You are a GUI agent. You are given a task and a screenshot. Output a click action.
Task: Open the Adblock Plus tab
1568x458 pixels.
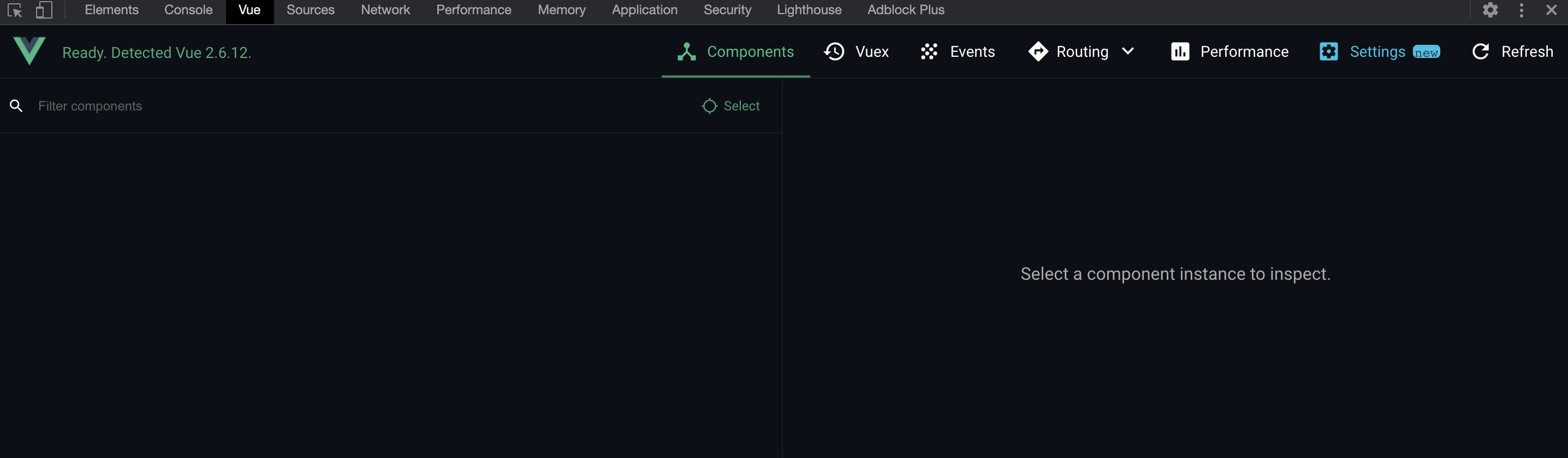click(x=905, y=10)
